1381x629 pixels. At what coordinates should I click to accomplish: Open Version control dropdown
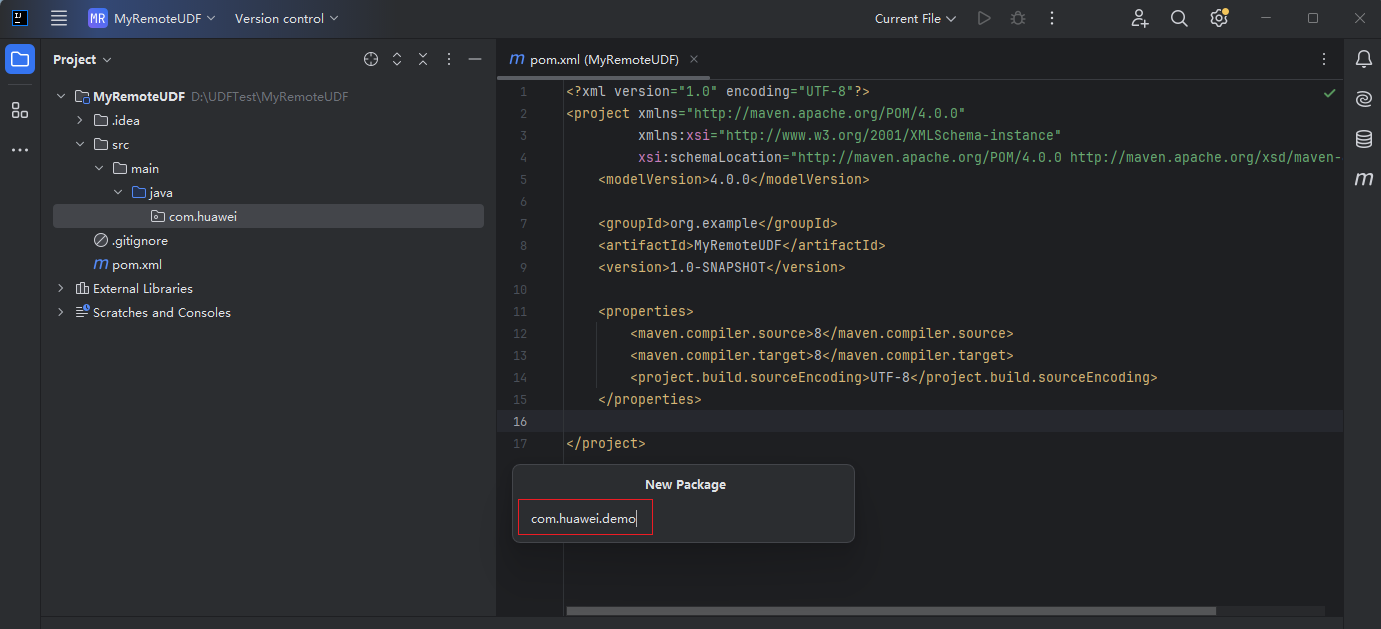click(x=286, y=18)
